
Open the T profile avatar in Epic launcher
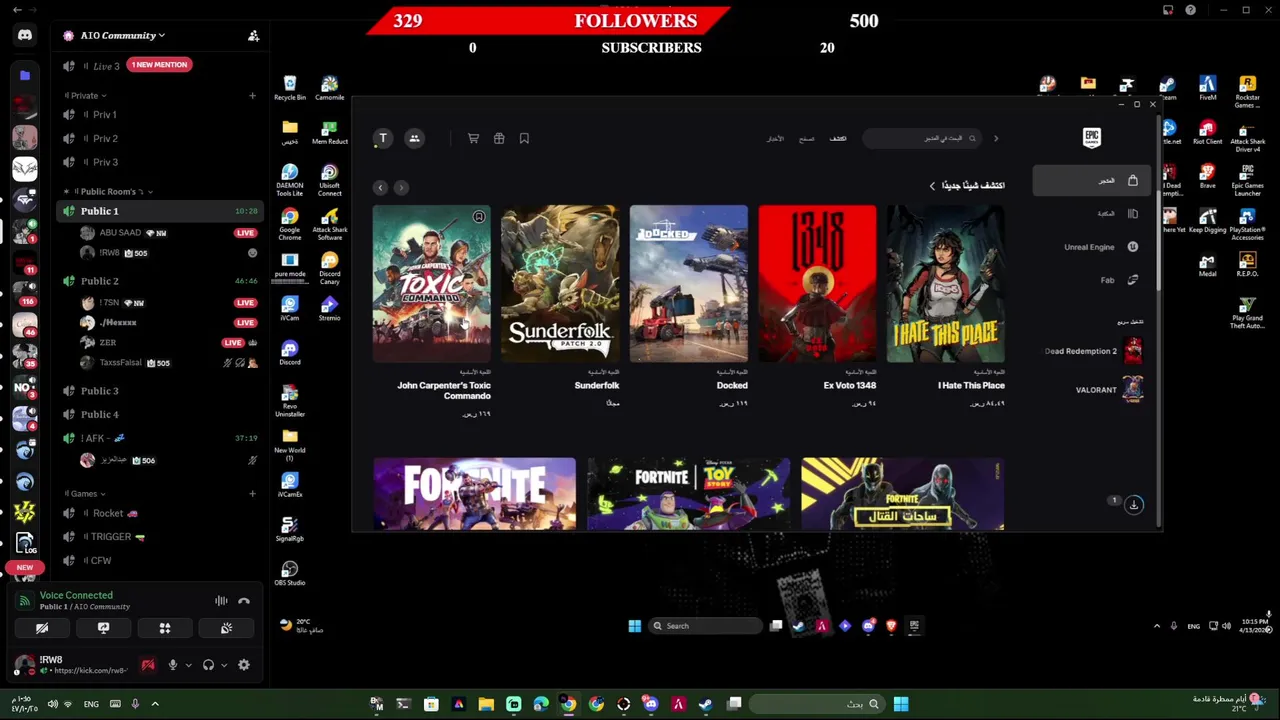383,138
